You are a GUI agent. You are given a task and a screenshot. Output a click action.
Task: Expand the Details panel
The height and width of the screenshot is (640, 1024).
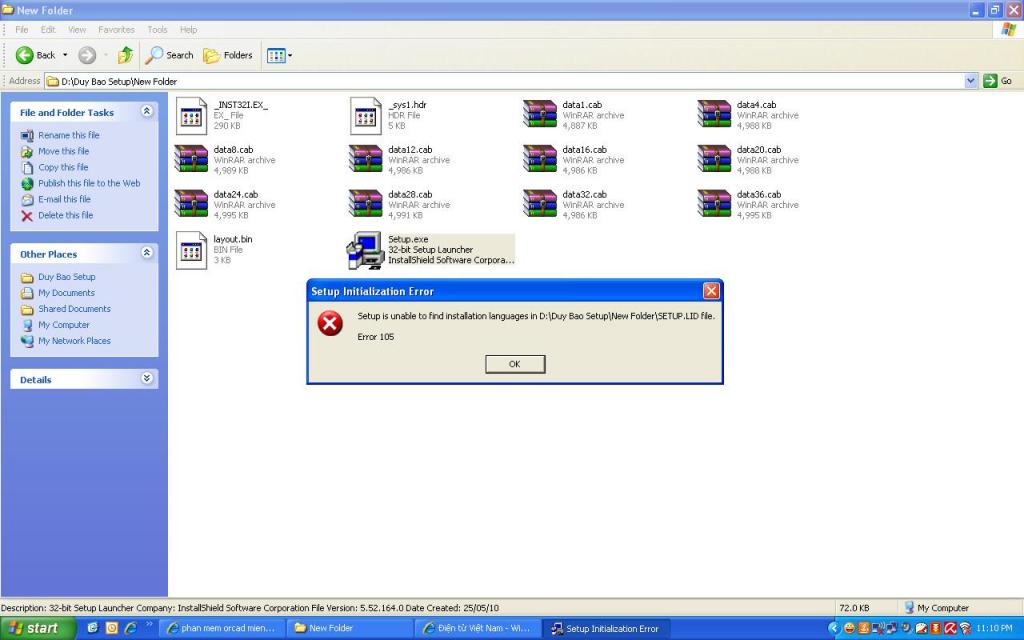click(x=147, y=378)
